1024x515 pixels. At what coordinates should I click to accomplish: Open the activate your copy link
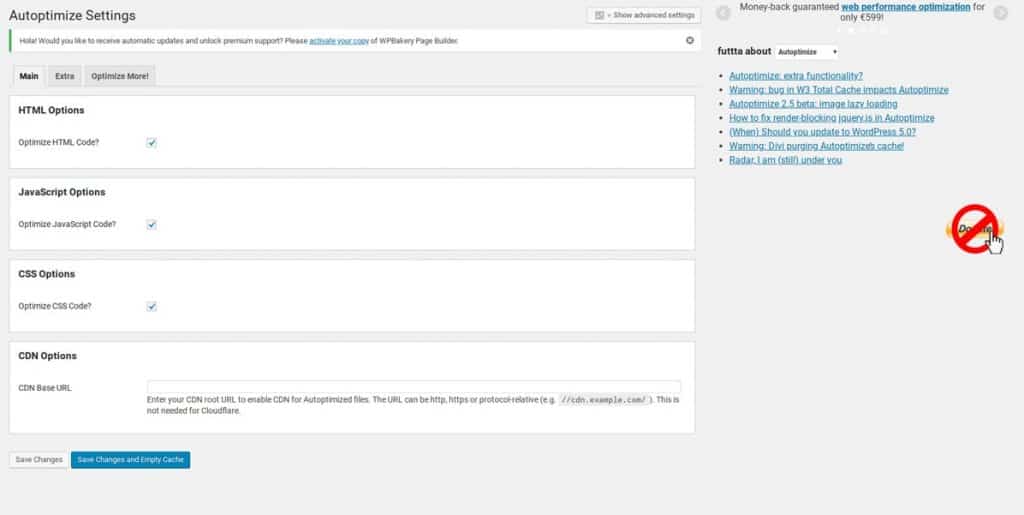coord(339,40)
